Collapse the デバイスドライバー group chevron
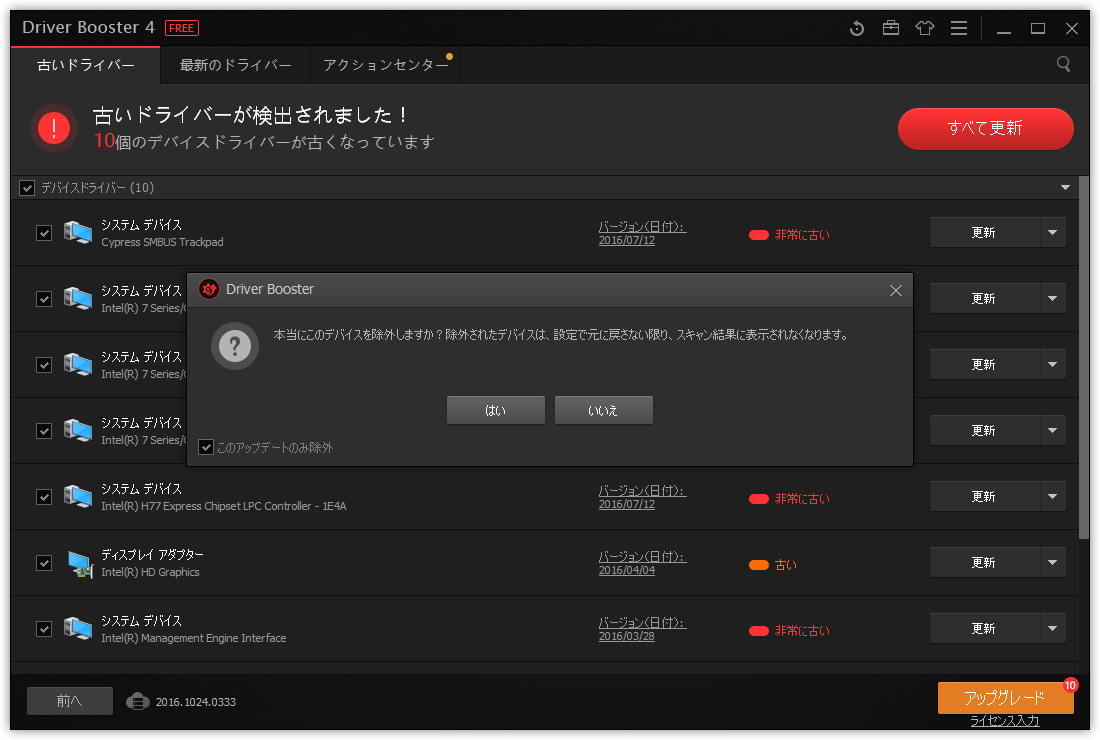This screenshot has width=1100, height=740. (x=1064, y=187)
